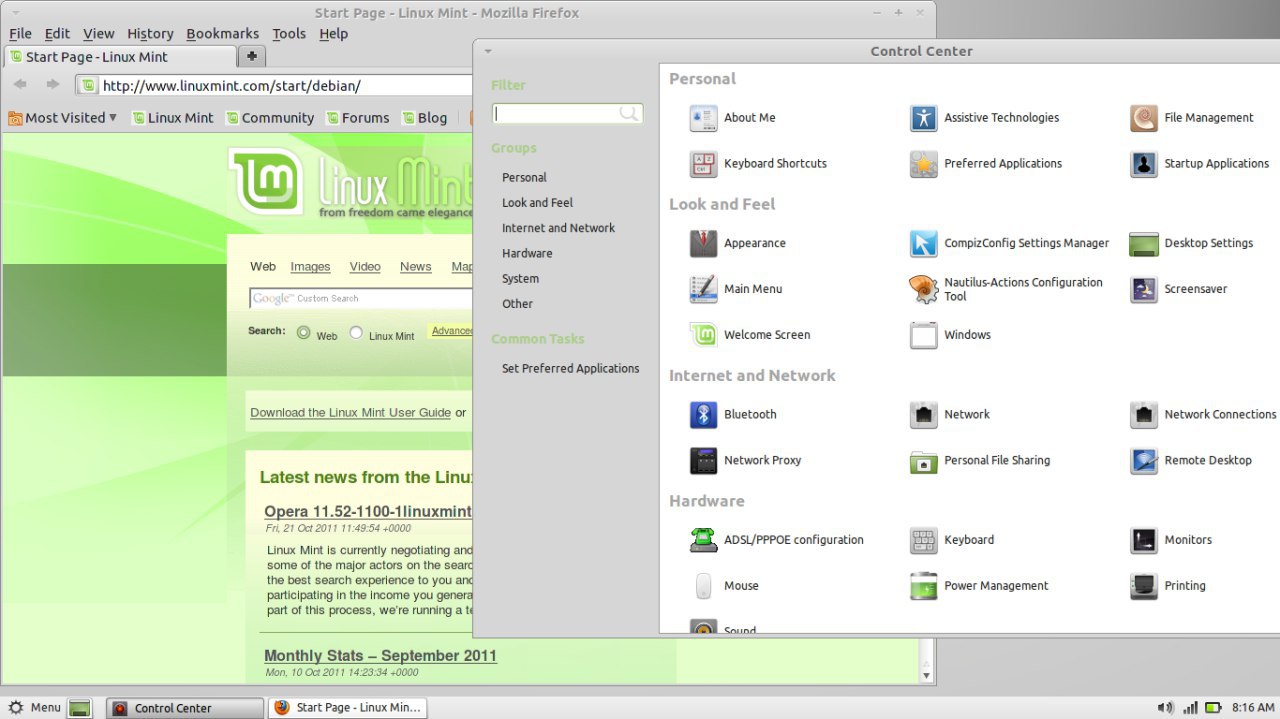Filter by Look and Feel group
This screenshot has height=719, width=1280.
point(537,202)
